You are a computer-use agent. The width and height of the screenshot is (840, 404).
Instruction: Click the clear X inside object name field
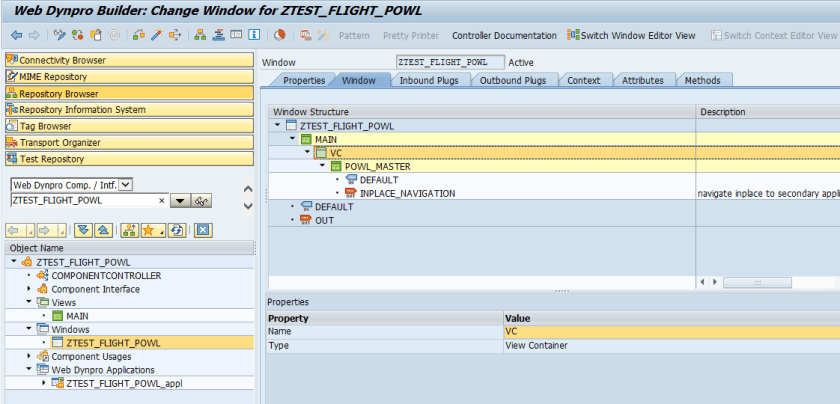(x=162, y=201)
